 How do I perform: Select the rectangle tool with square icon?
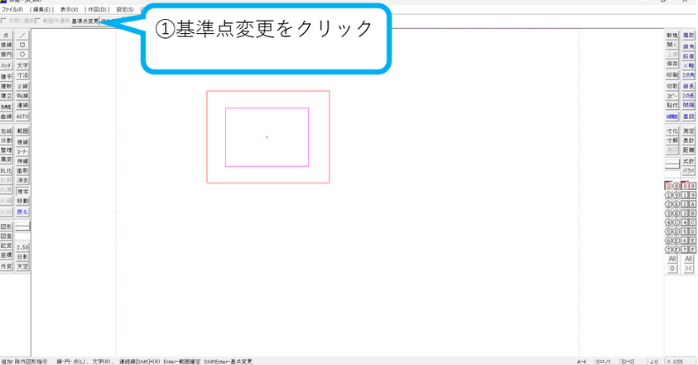[x=22, y=45]
